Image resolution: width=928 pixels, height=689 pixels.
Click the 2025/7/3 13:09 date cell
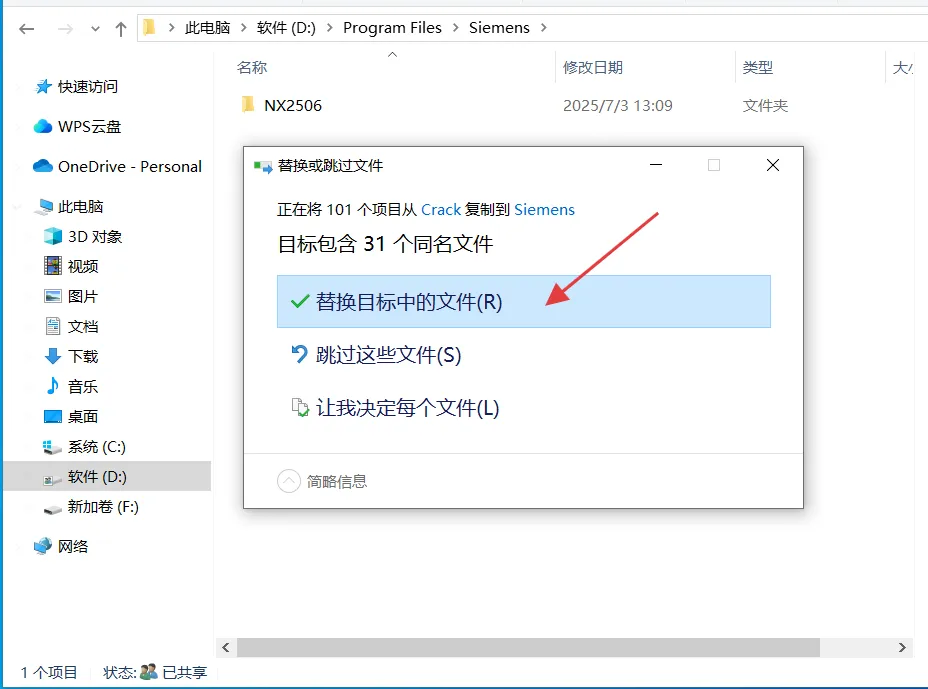tap(617, 105)
